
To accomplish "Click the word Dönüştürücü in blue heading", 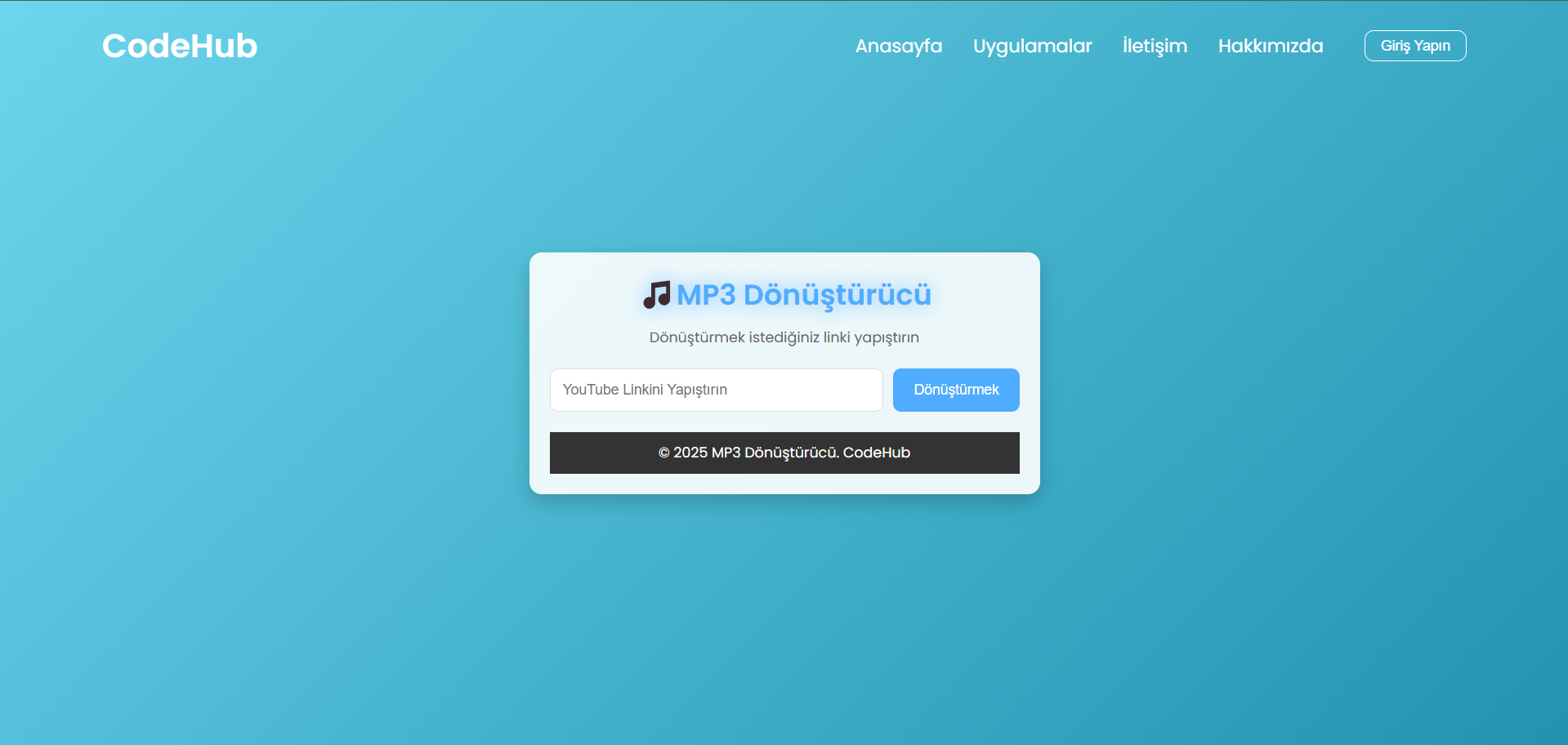I will (837, 295).
